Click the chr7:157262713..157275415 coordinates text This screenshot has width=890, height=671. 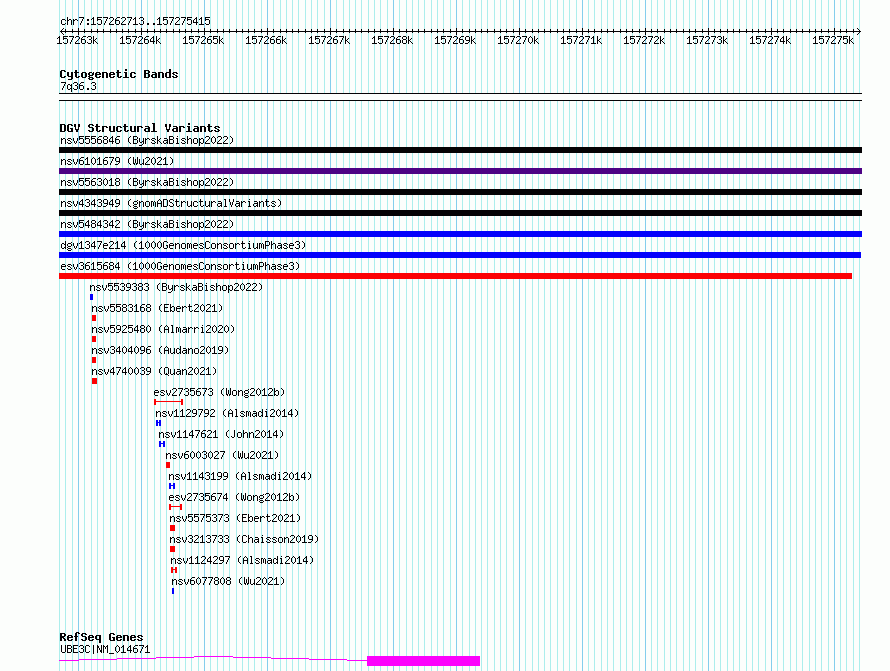(x=135, y=21)
